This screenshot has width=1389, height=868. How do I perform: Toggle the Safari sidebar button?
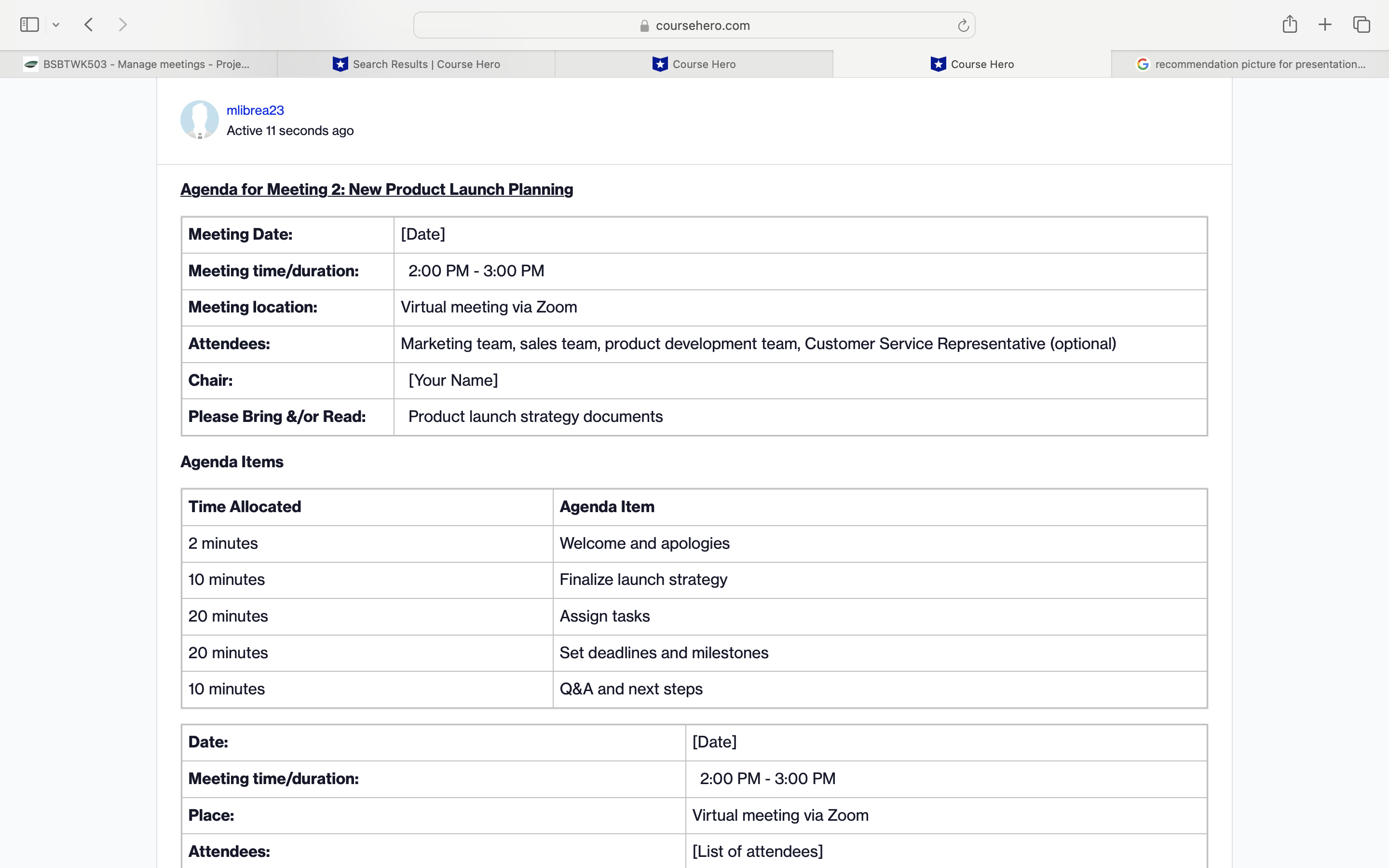tap(29, 25)
